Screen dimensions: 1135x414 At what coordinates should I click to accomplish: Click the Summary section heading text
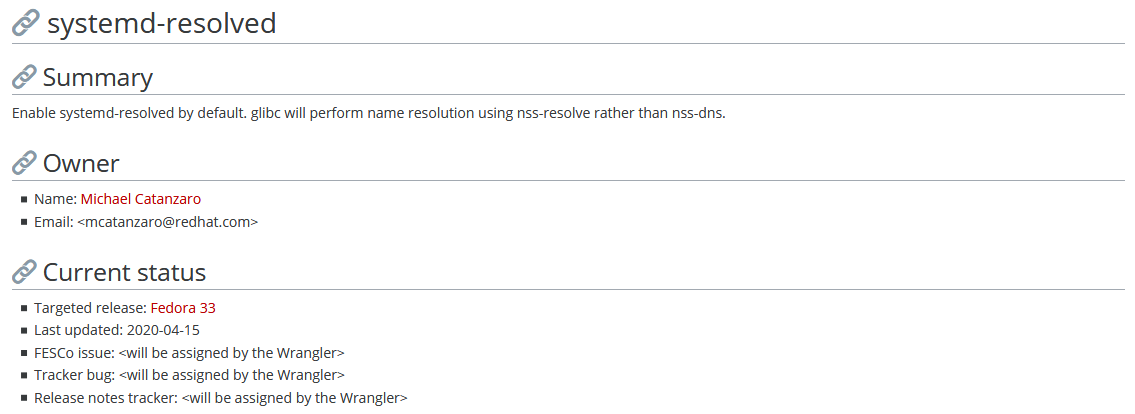[x=97, y=78]
